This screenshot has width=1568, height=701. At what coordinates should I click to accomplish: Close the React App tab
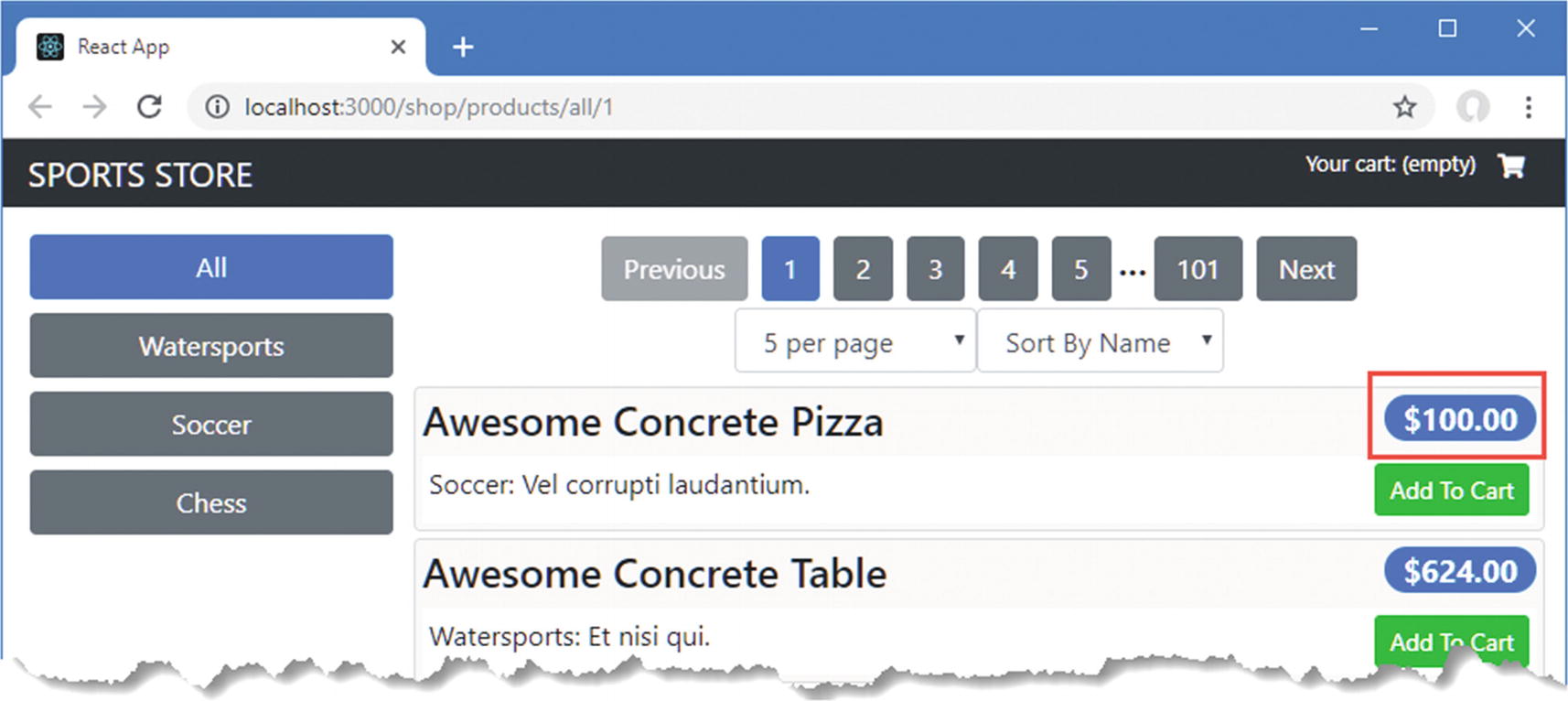(x=398, y=47)
